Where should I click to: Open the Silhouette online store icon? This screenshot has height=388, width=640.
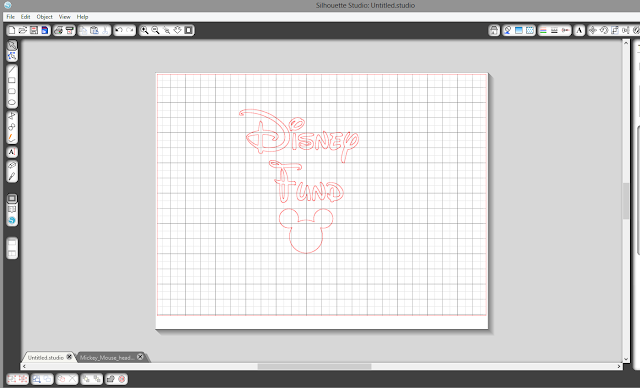pos(12,220)
